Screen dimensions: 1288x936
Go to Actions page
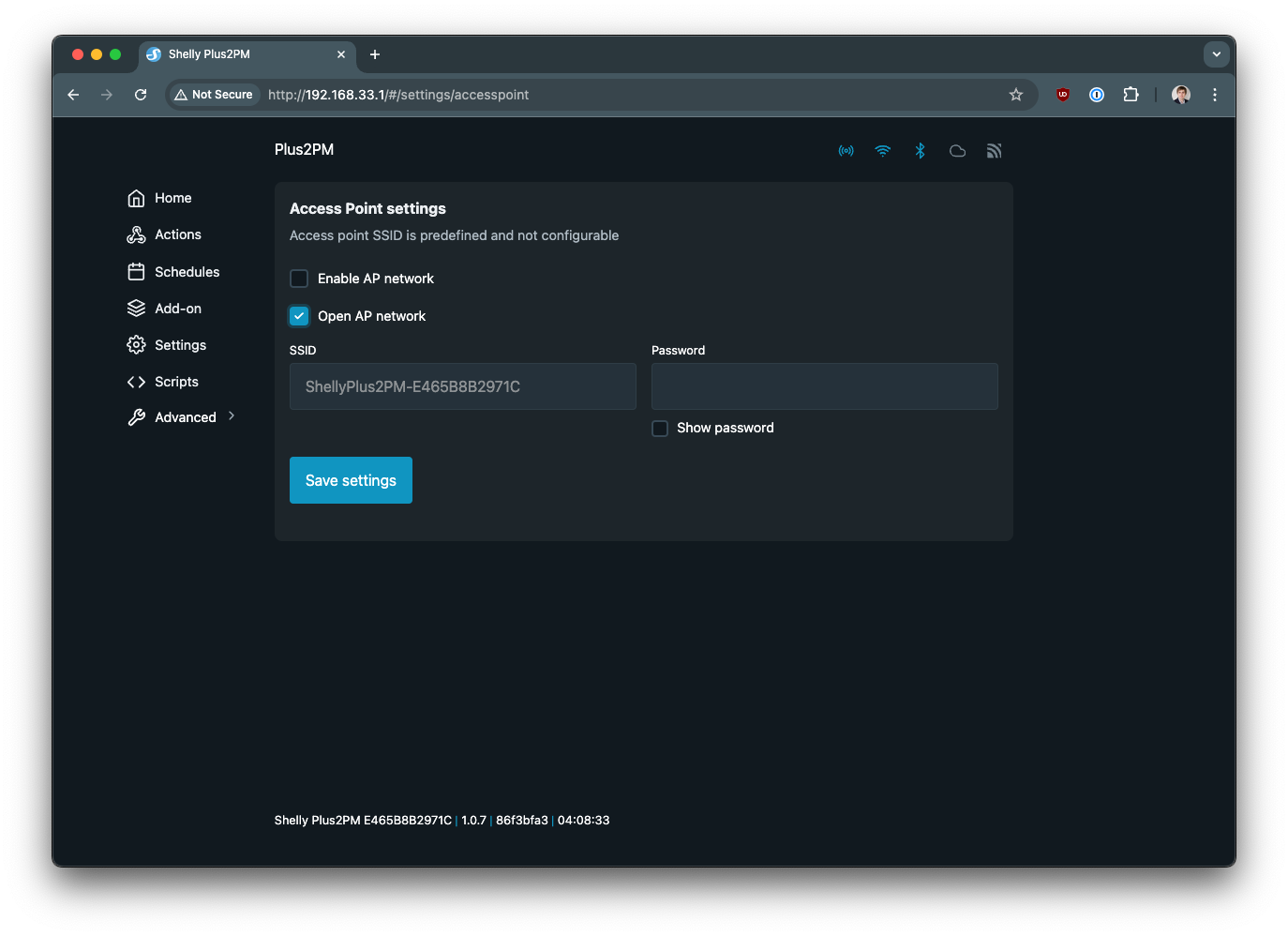pos(178,234)
